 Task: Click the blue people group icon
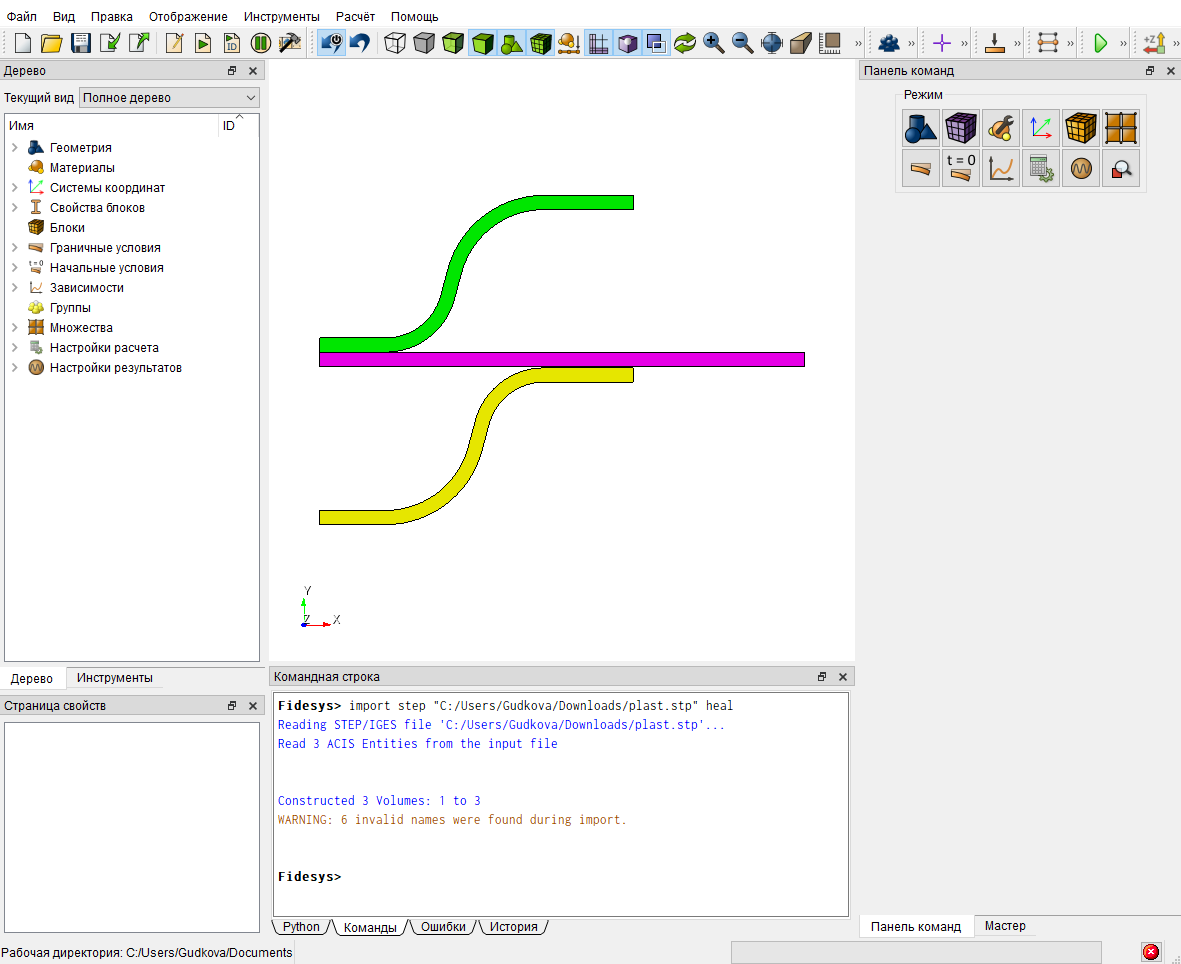pyautogui.click(x=889, y=43)
